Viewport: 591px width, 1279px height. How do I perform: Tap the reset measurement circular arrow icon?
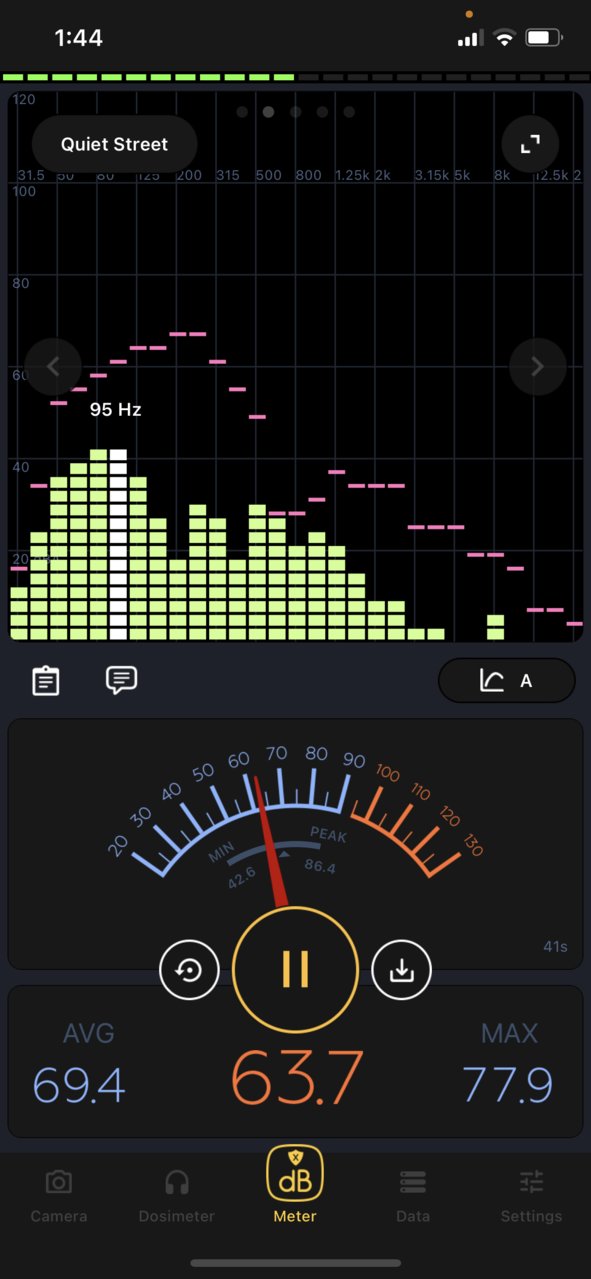189,970
